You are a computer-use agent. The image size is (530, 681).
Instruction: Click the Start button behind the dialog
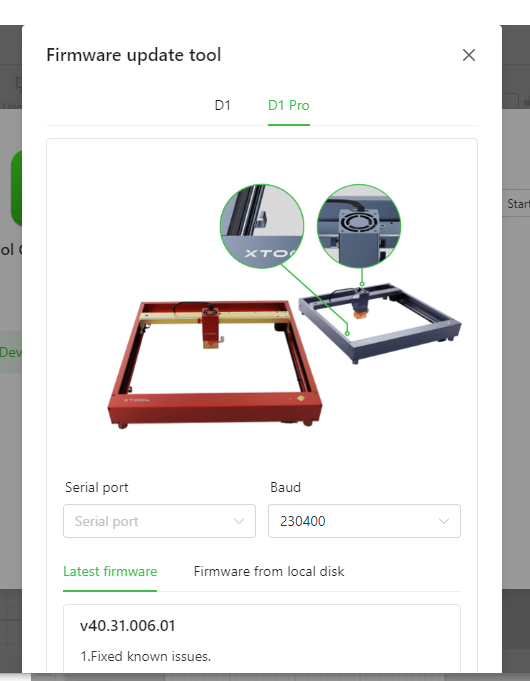pos(517,203)
